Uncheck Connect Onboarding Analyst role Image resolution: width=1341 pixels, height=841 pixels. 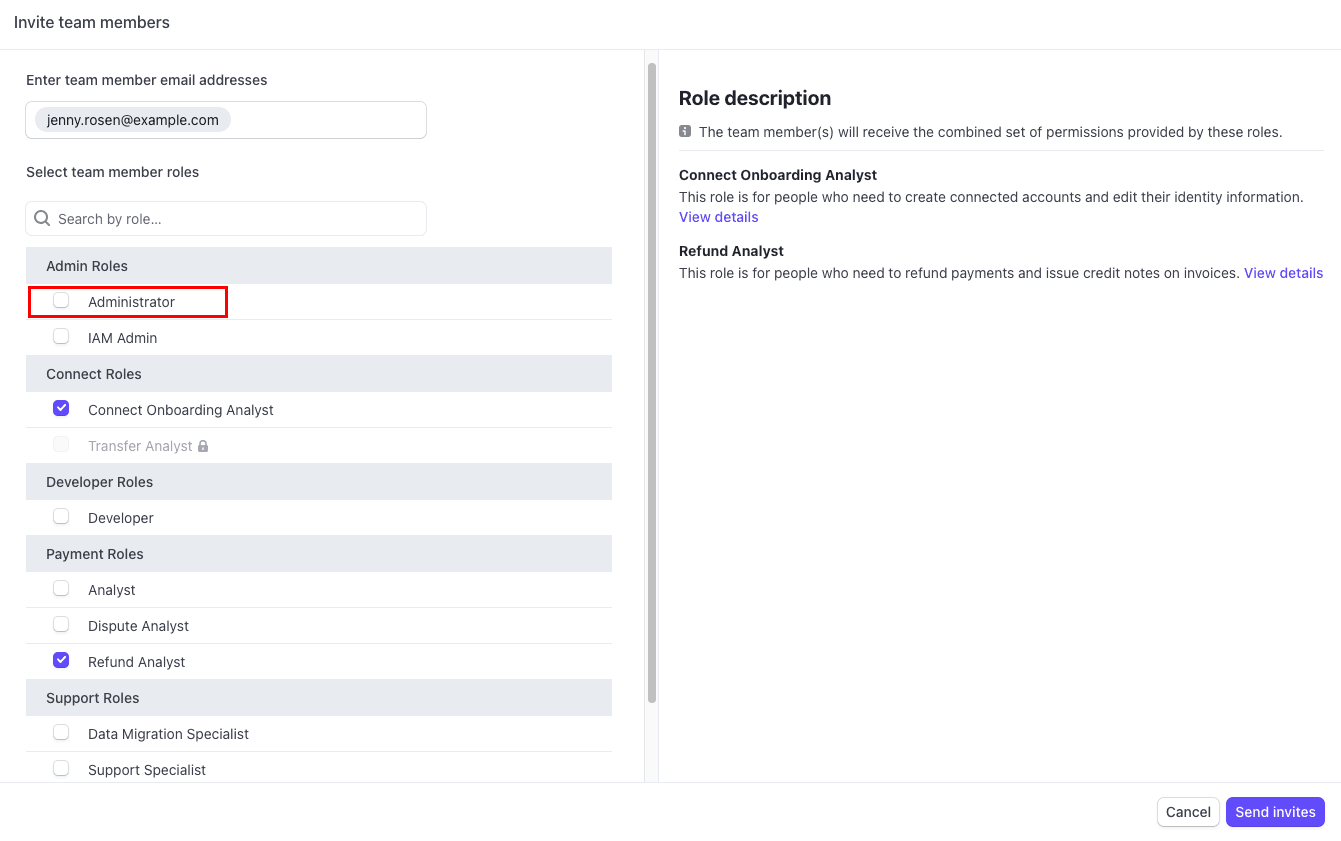click(61, 409)
